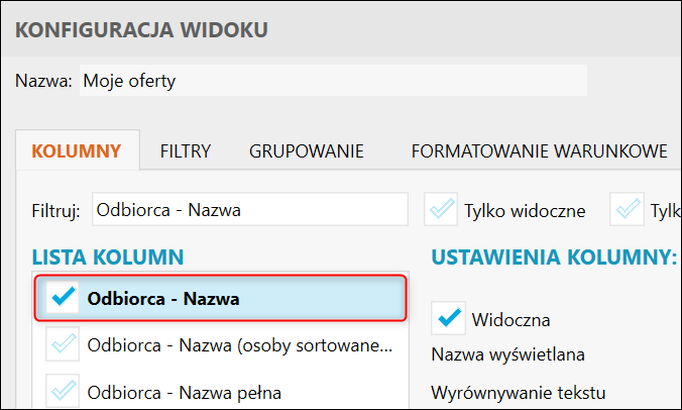The width and height of the screenshot is (682, 410).
Task: Click the 'LISTA KOLUMN' section header
Action: 107,257
